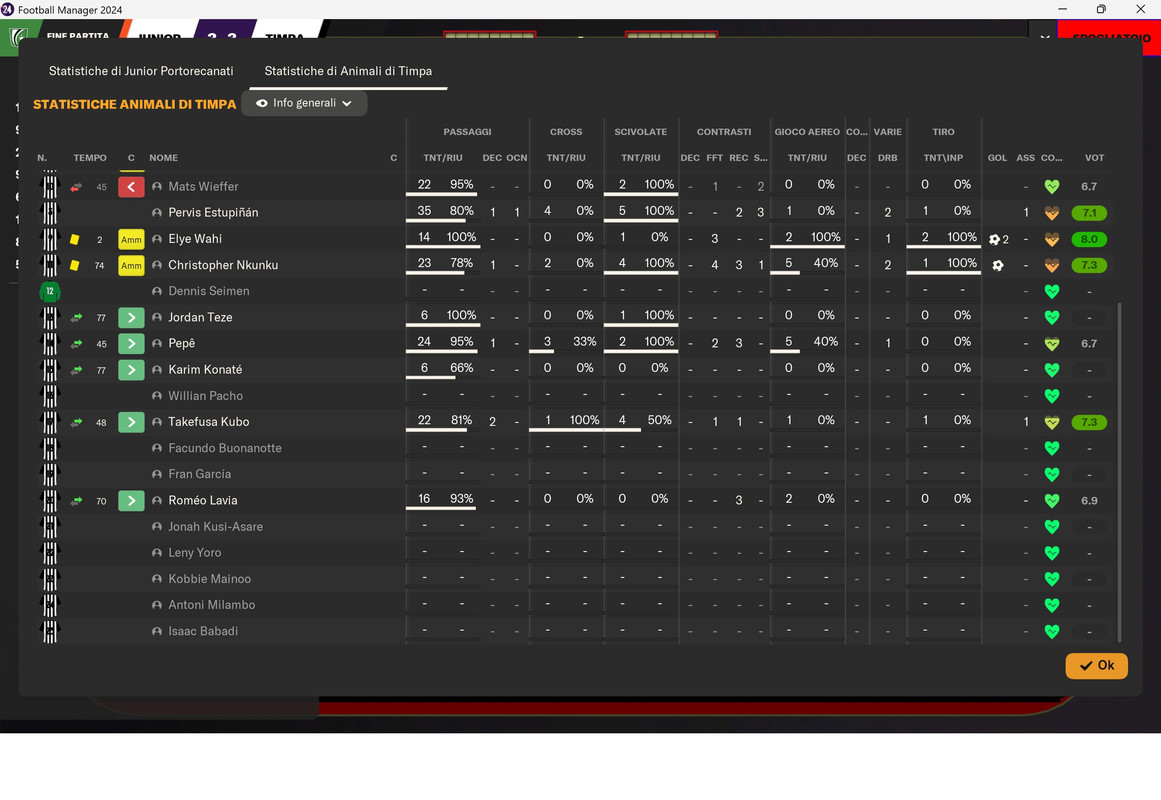The height and width of the screenshot is (800, 1161).
Task: Click Isaac Babadi's green condition heart
Action: (1051, 631)
